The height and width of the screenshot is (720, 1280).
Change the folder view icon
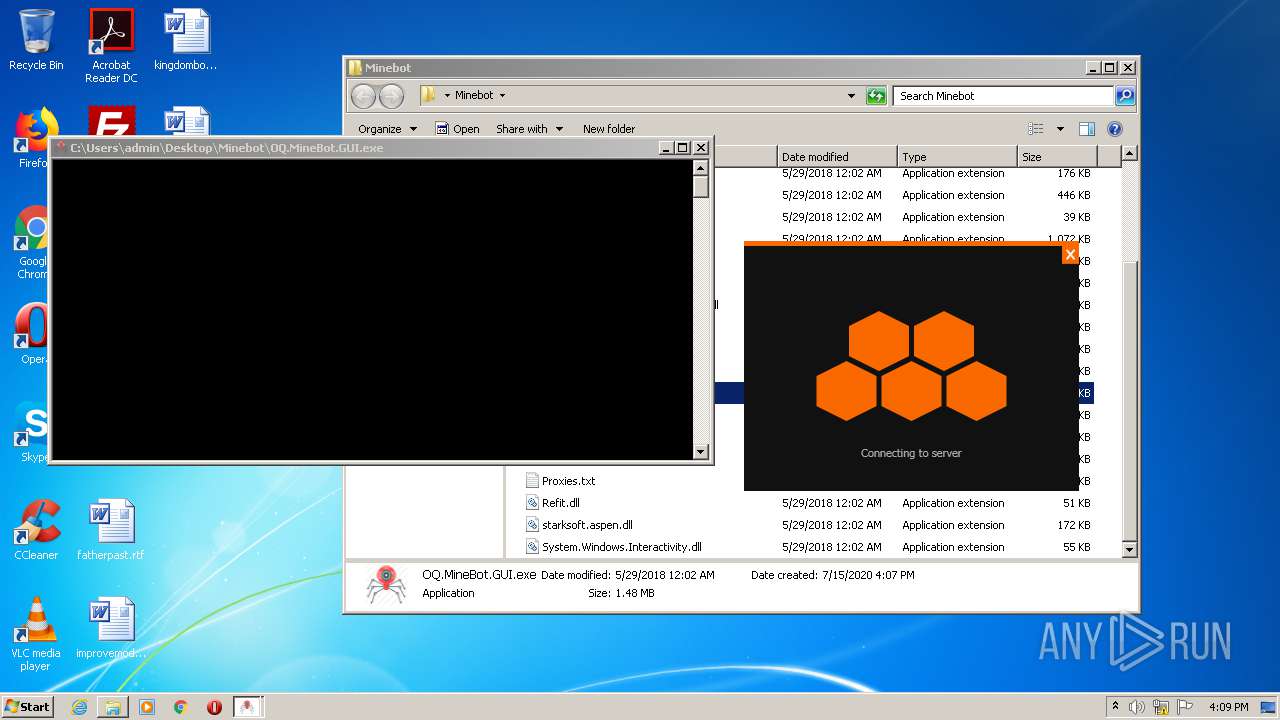point(1036,129)
